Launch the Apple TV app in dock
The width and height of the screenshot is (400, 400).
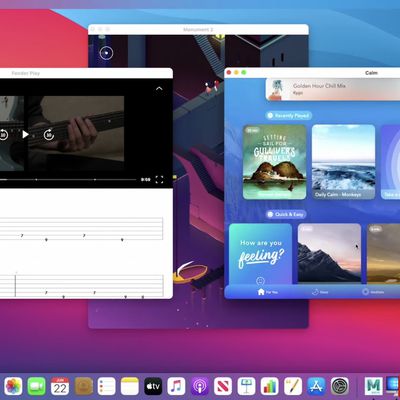pyautogui.click(x=153, y=386)
